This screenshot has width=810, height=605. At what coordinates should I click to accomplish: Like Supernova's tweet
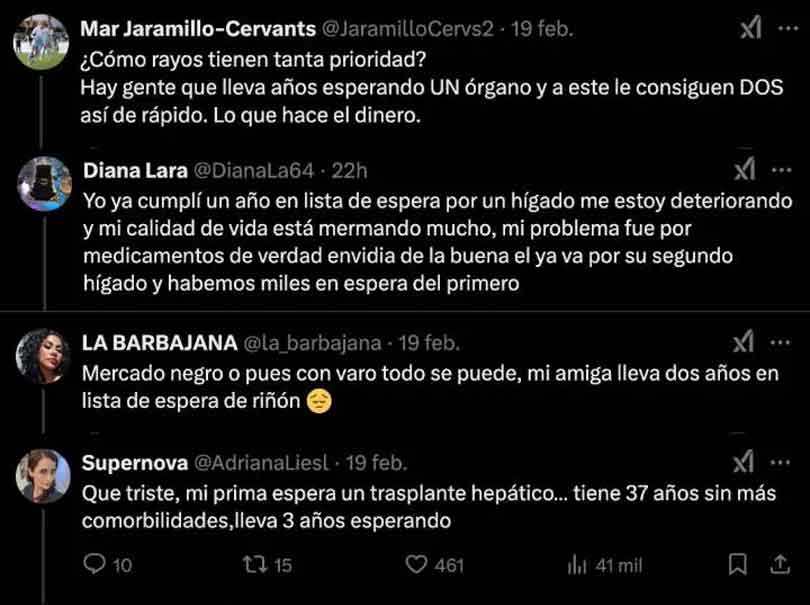tap(419, 564)
